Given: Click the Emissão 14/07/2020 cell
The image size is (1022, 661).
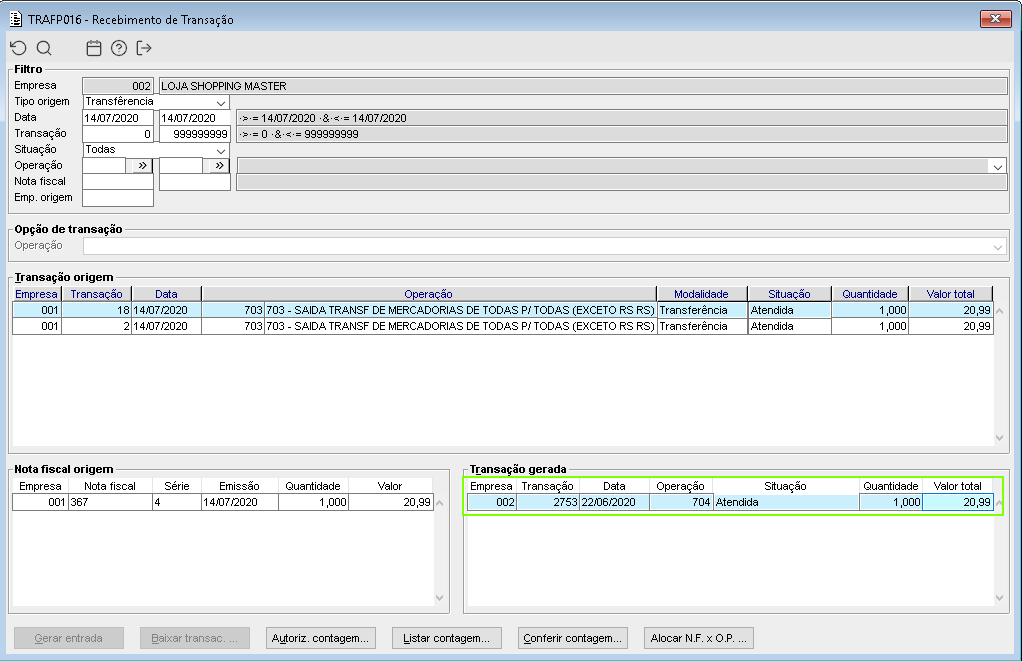Looking at the screenshot, I should 239,502.
